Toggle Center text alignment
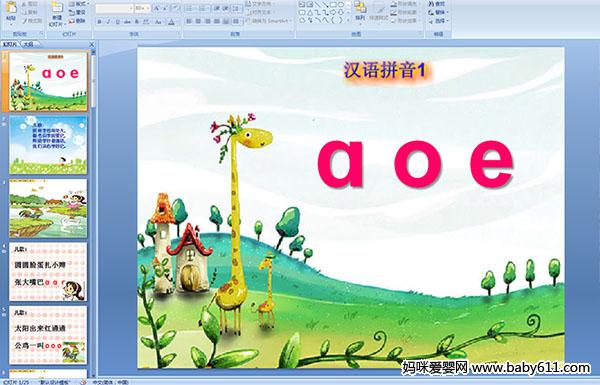 [198, 21]
